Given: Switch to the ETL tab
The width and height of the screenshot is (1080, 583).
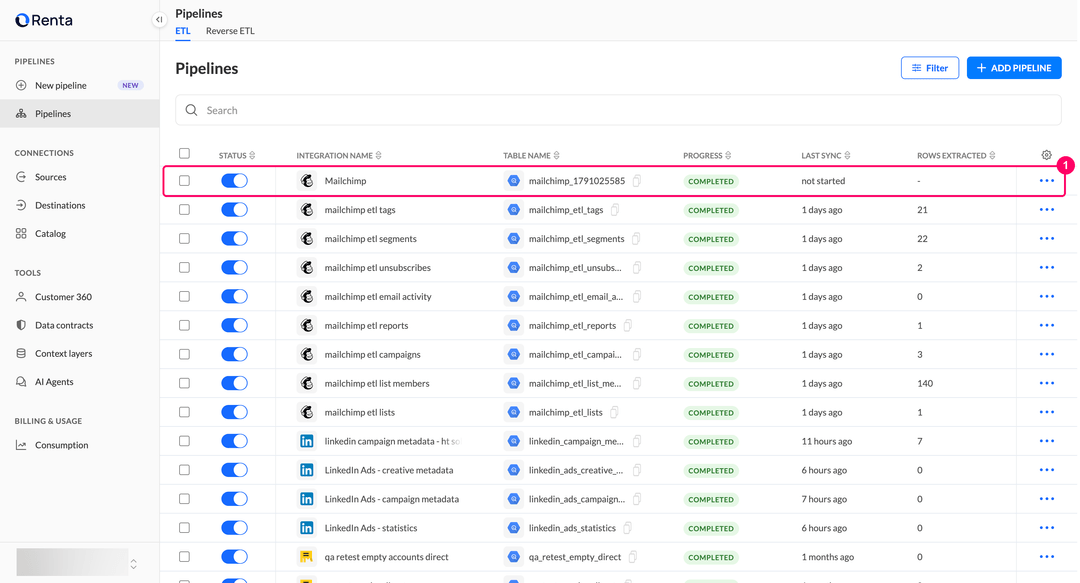Looking at the screenshot, I should (183, 31).
